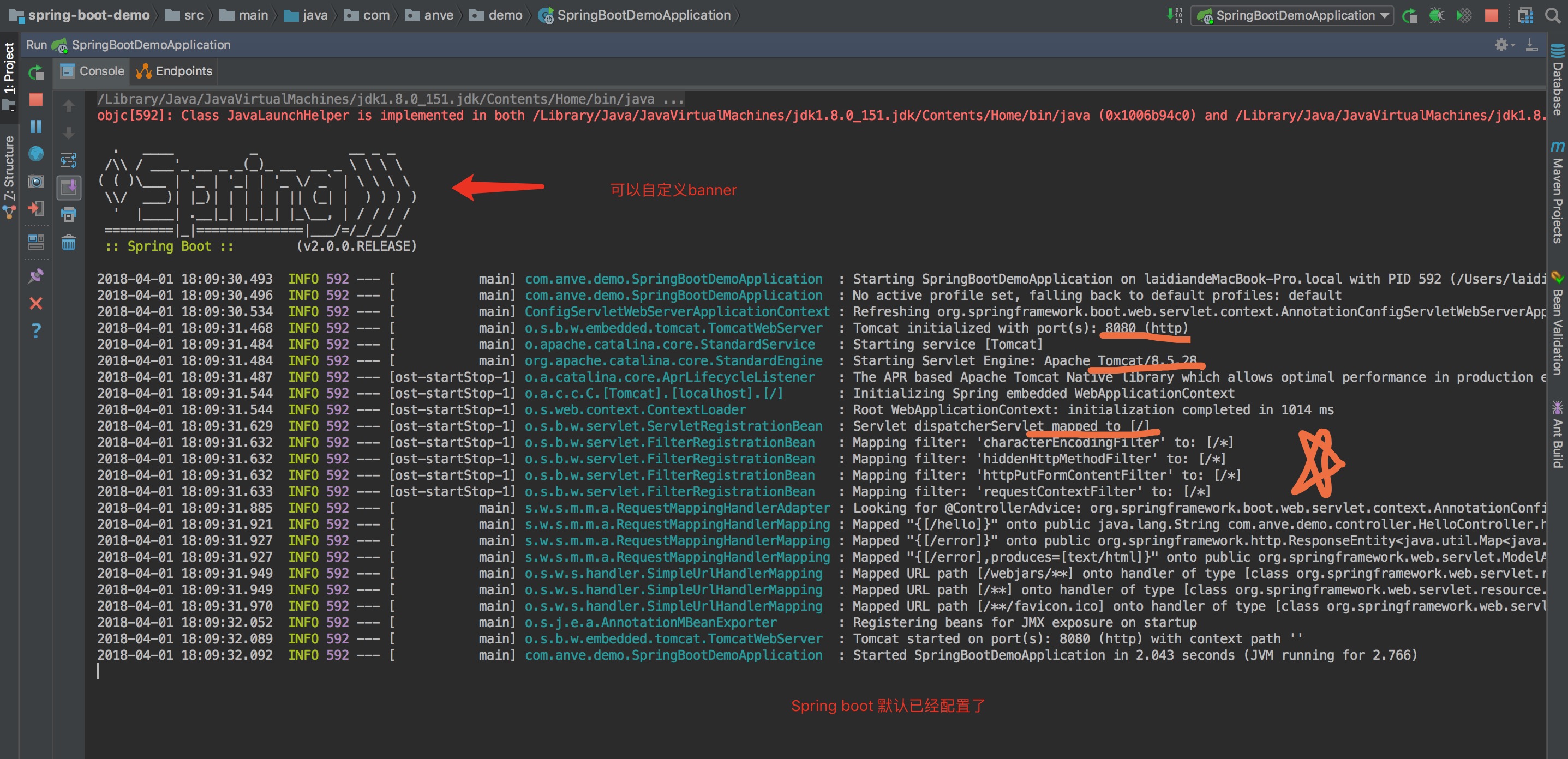Click 'o.s.j.e.a.AnnotationMBeanExporter' logger name

651,623
